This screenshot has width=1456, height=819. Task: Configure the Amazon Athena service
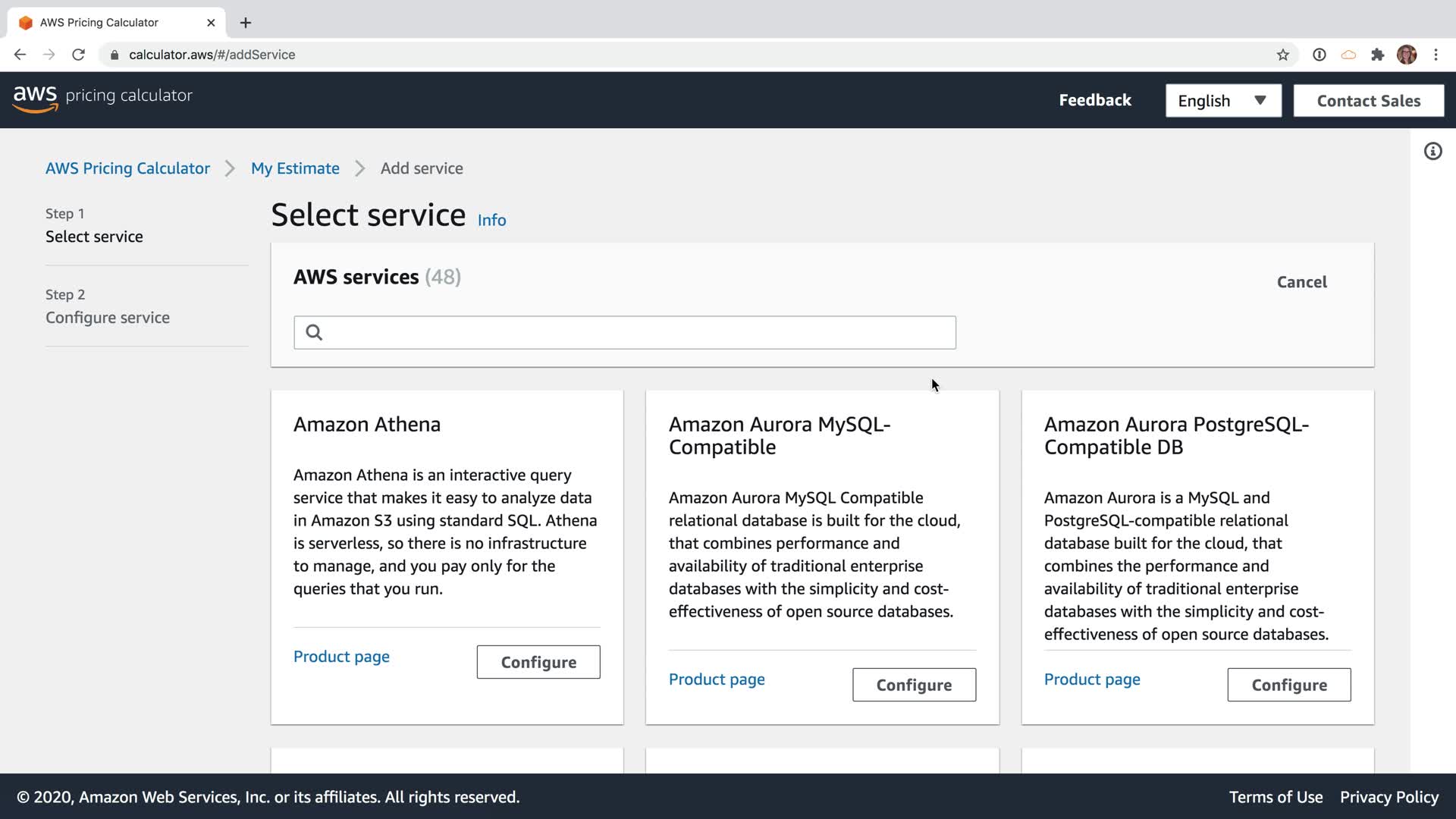point(538,662)
